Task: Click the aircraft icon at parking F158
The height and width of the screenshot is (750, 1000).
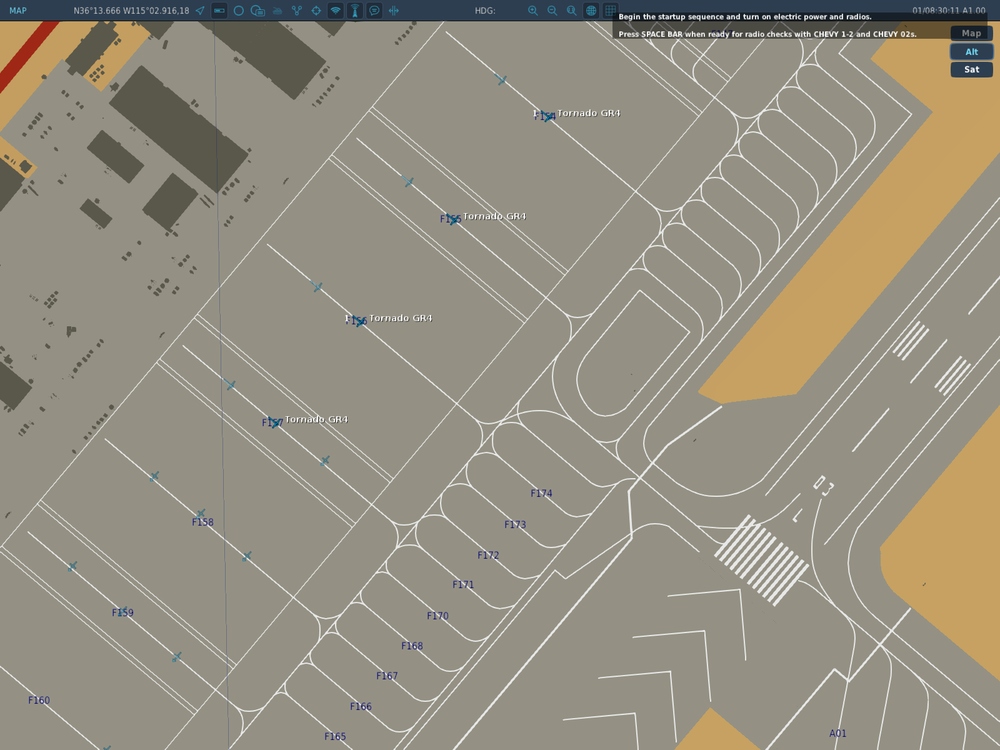Action: pyautogui.click(x=202, y=513)
